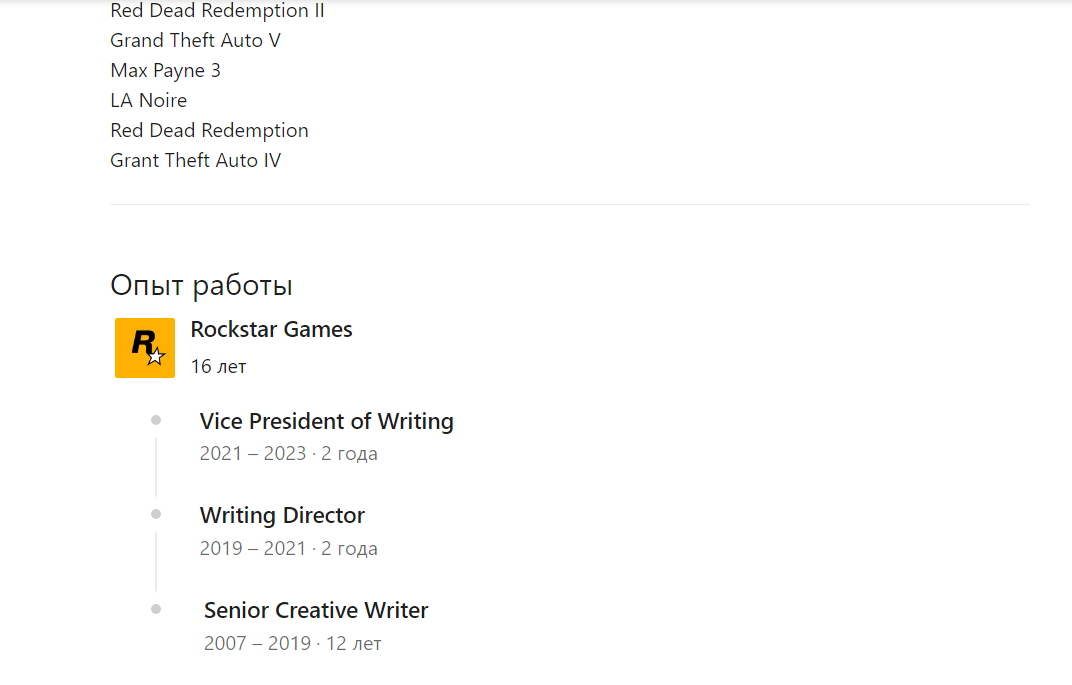Open the Rockstar Games company name
Image resolution: width=1072 pixels, height=685 pixels.
pyautogui.click(x=271, y=330)
